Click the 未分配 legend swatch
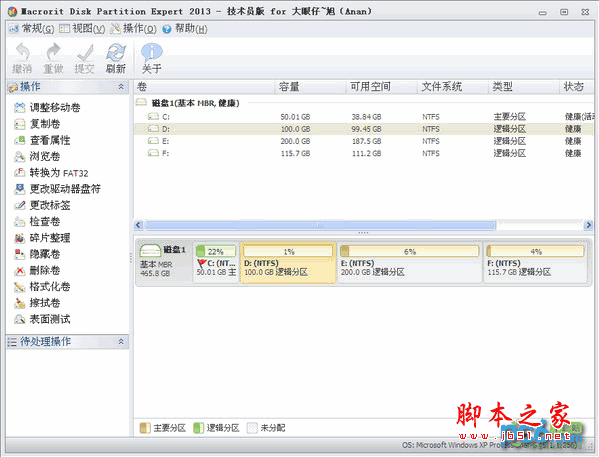This screenshot has width=599, height=457. (252, 428)
